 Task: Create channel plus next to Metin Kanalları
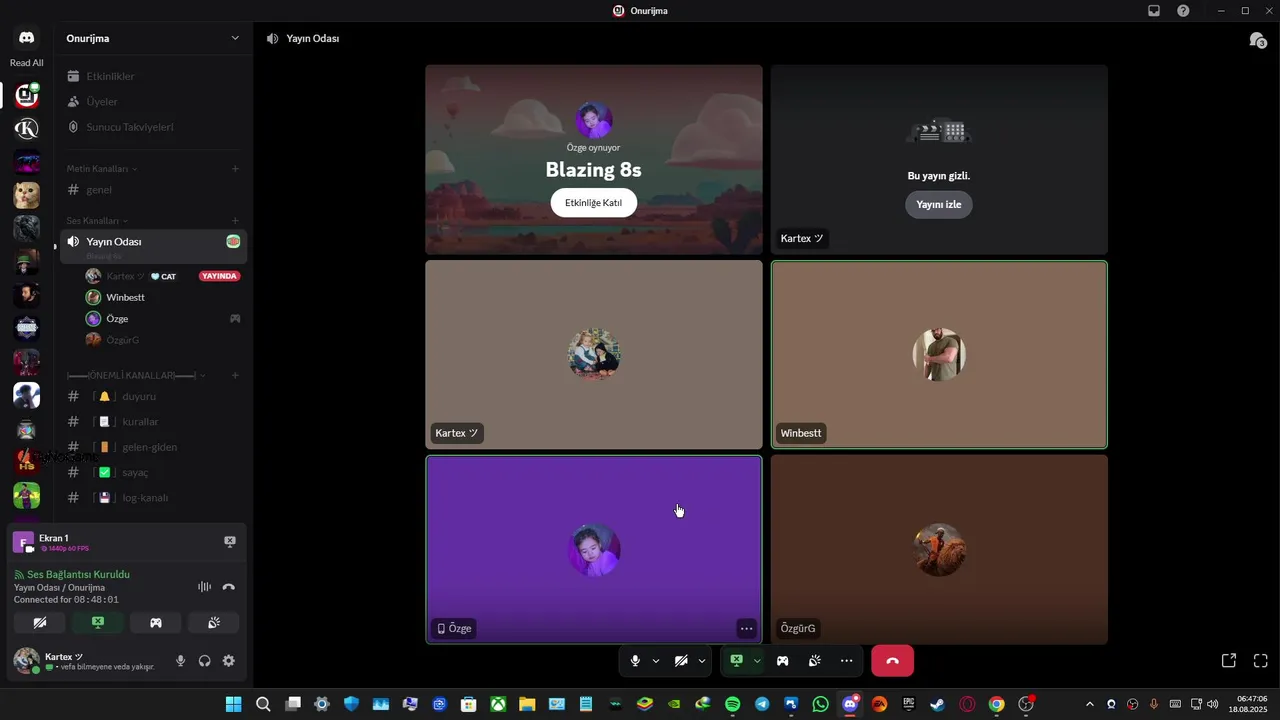coord(235,169)
